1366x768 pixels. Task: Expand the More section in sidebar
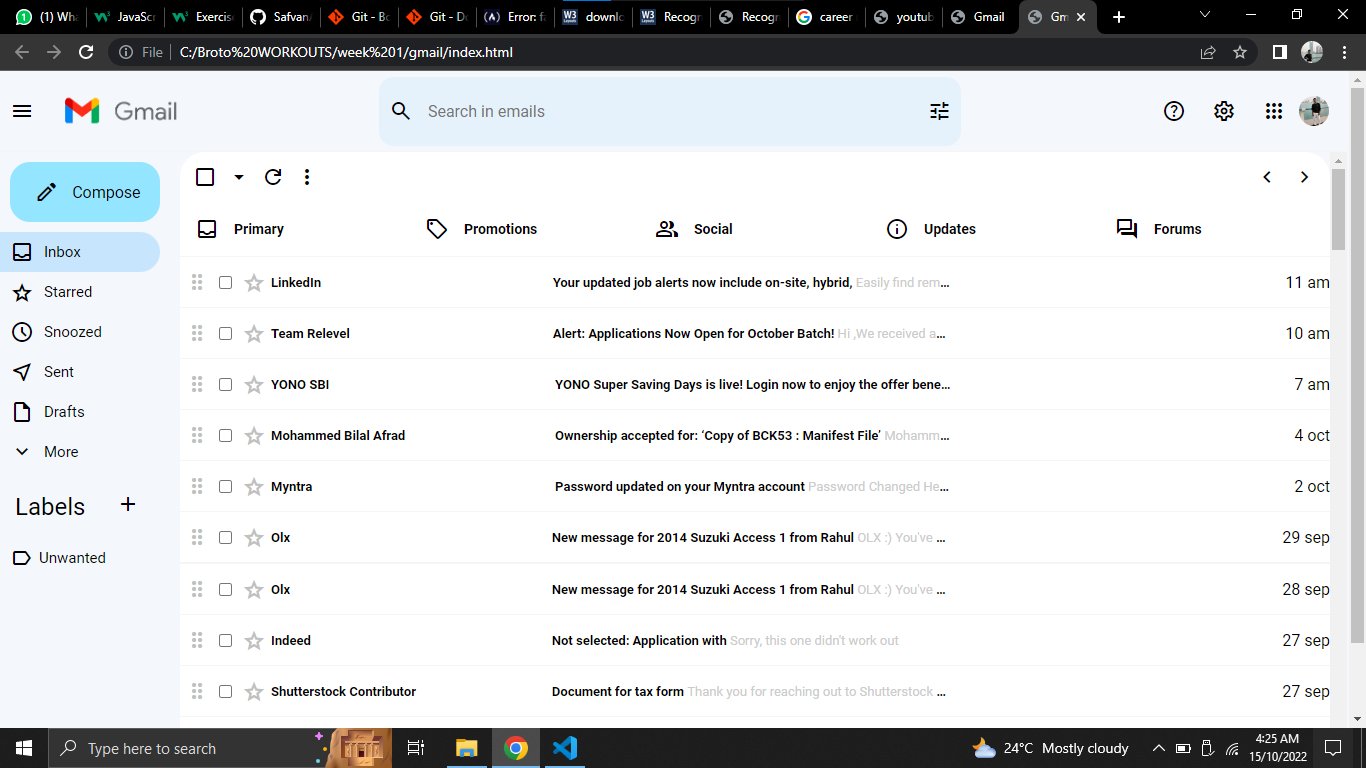[x=60, y=452]
